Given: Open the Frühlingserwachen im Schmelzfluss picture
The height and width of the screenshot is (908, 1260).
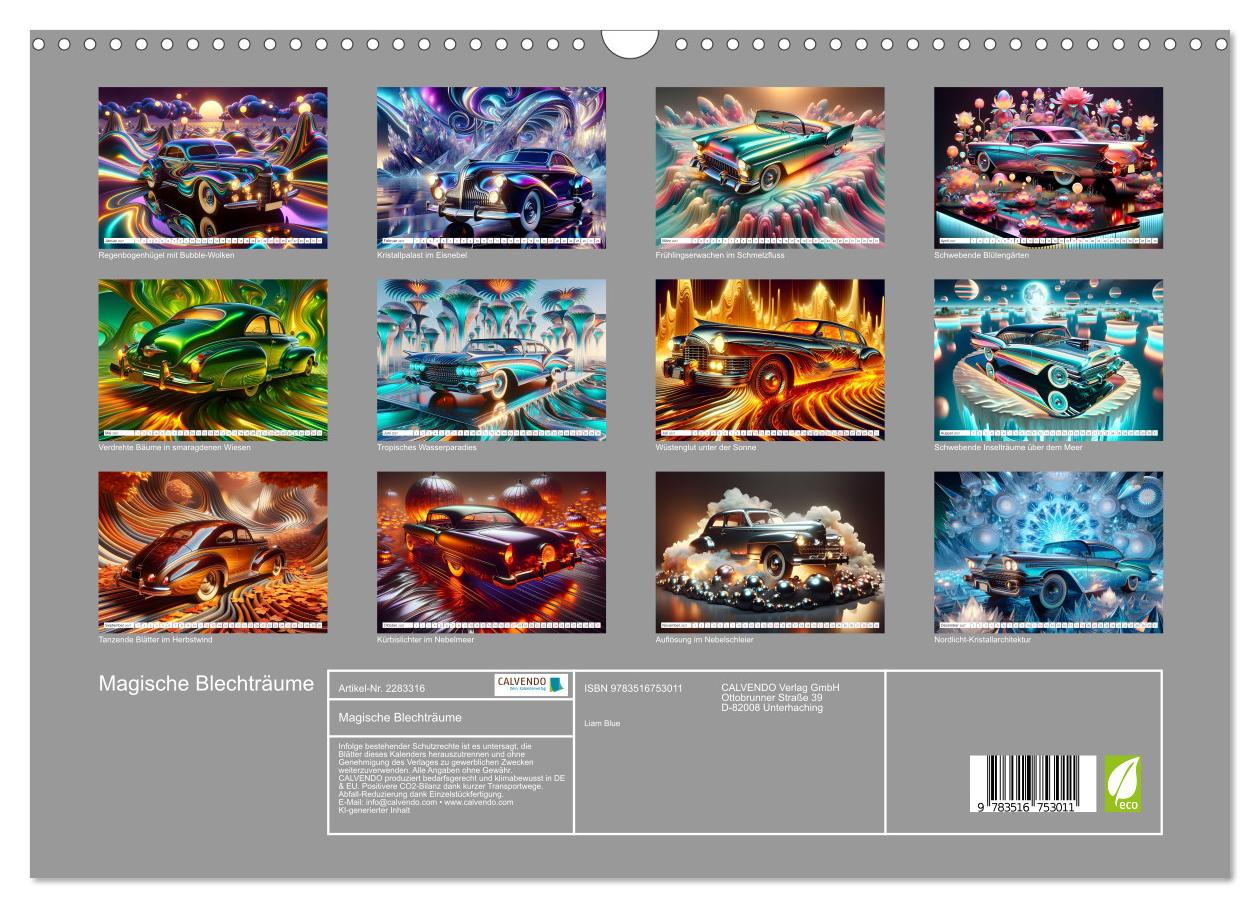Looking at the screenshot, I should pos(769,167).
